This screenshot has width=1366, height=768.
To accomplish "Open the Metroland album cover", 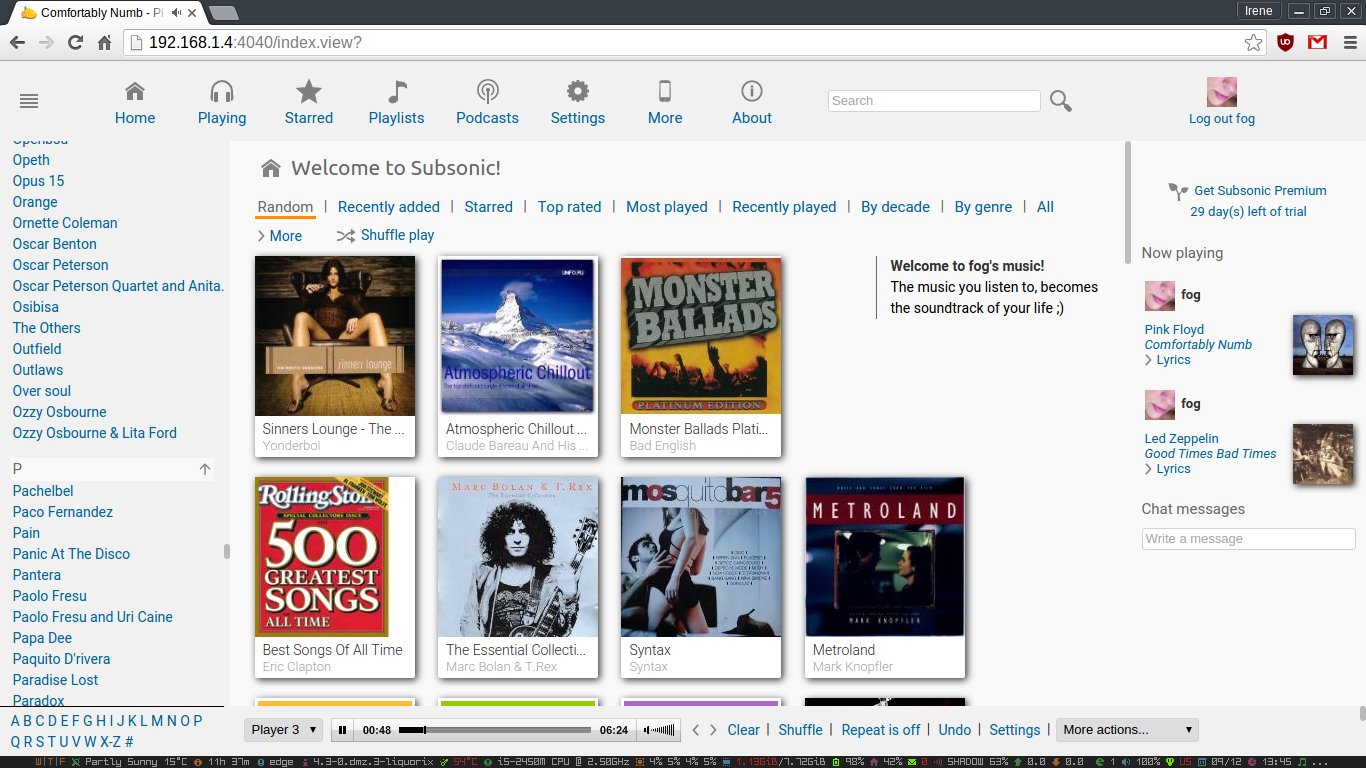I will [x=885, y=557].
